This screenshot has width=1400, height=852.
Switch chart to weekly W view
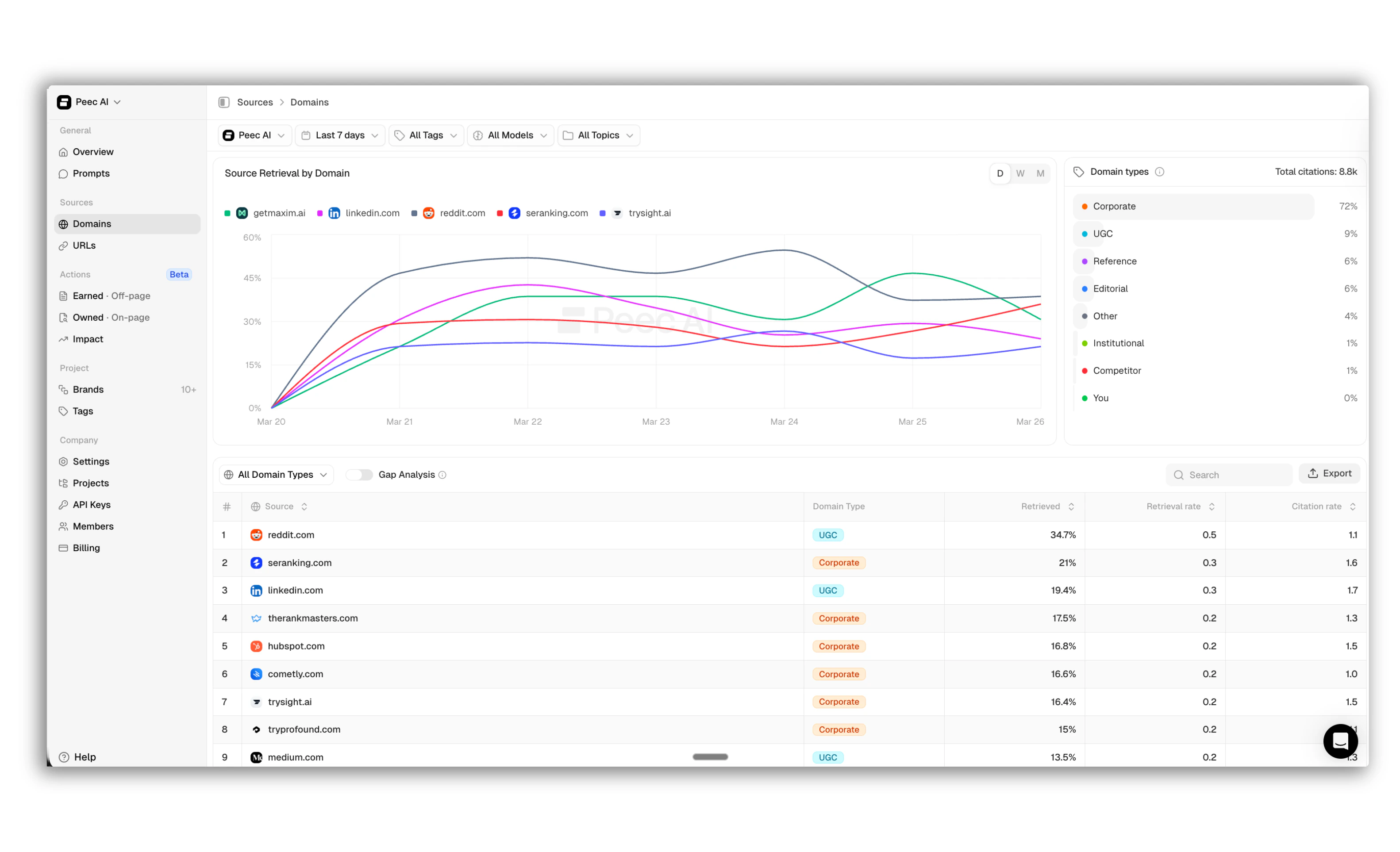[1020, 174]
